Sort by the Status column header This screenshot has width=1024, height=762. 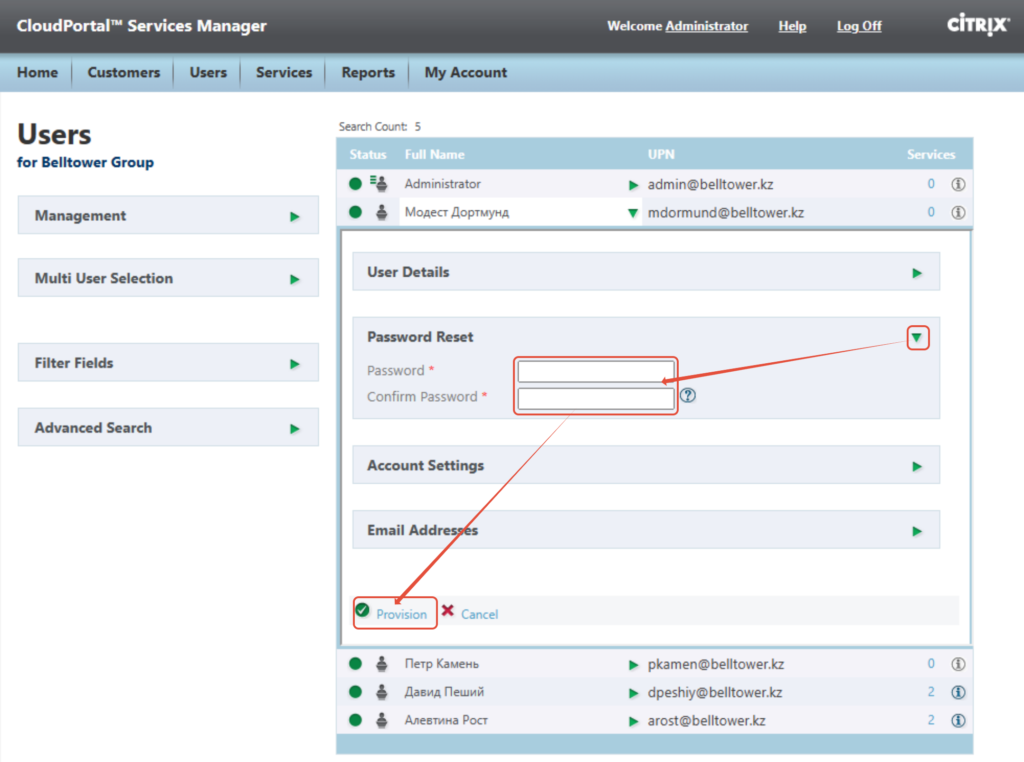[368, 155]
